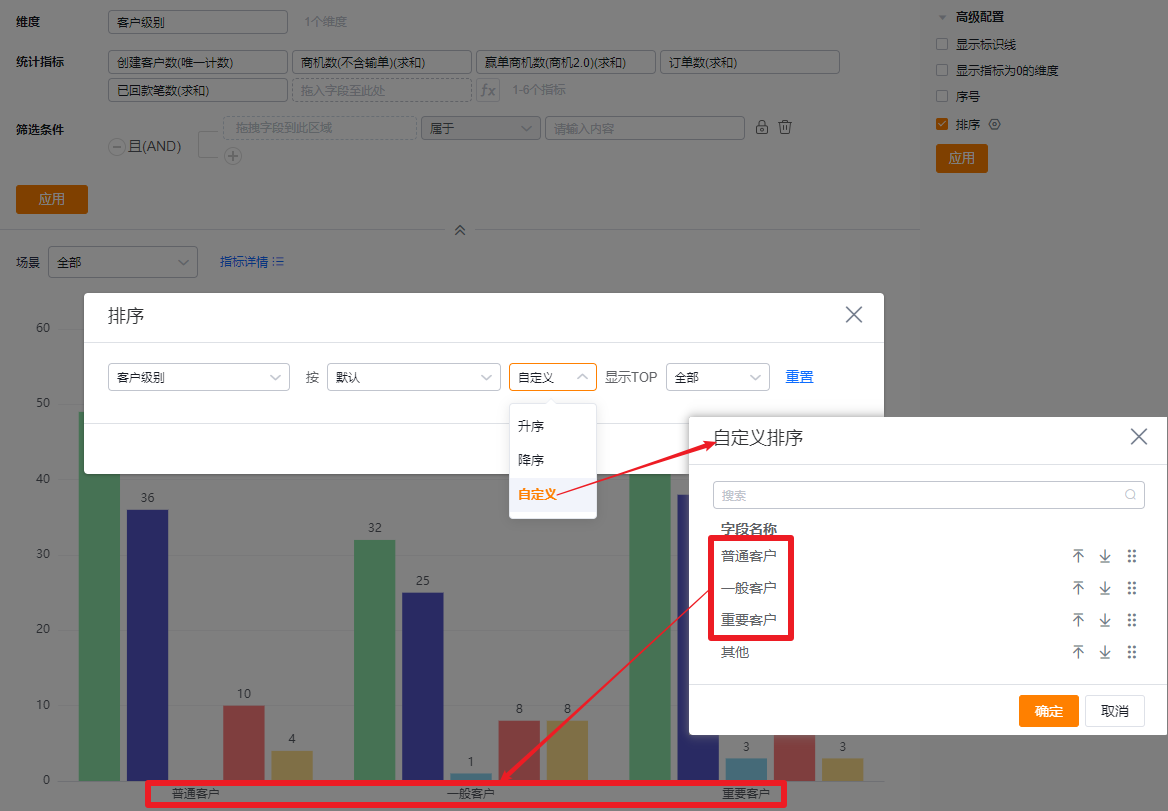The width and height of the screenshot is (1168, 811).
Task: Open 指标详情 list icon
Action: [x=278, y=261]
